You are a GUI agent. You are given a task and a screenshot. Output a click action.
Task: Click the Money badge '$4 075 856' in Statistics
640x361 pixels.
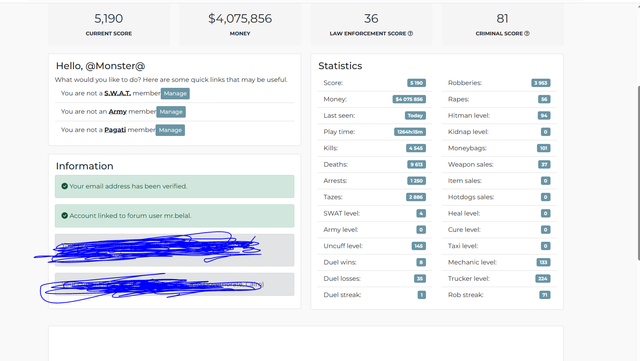tap(409, 99)
